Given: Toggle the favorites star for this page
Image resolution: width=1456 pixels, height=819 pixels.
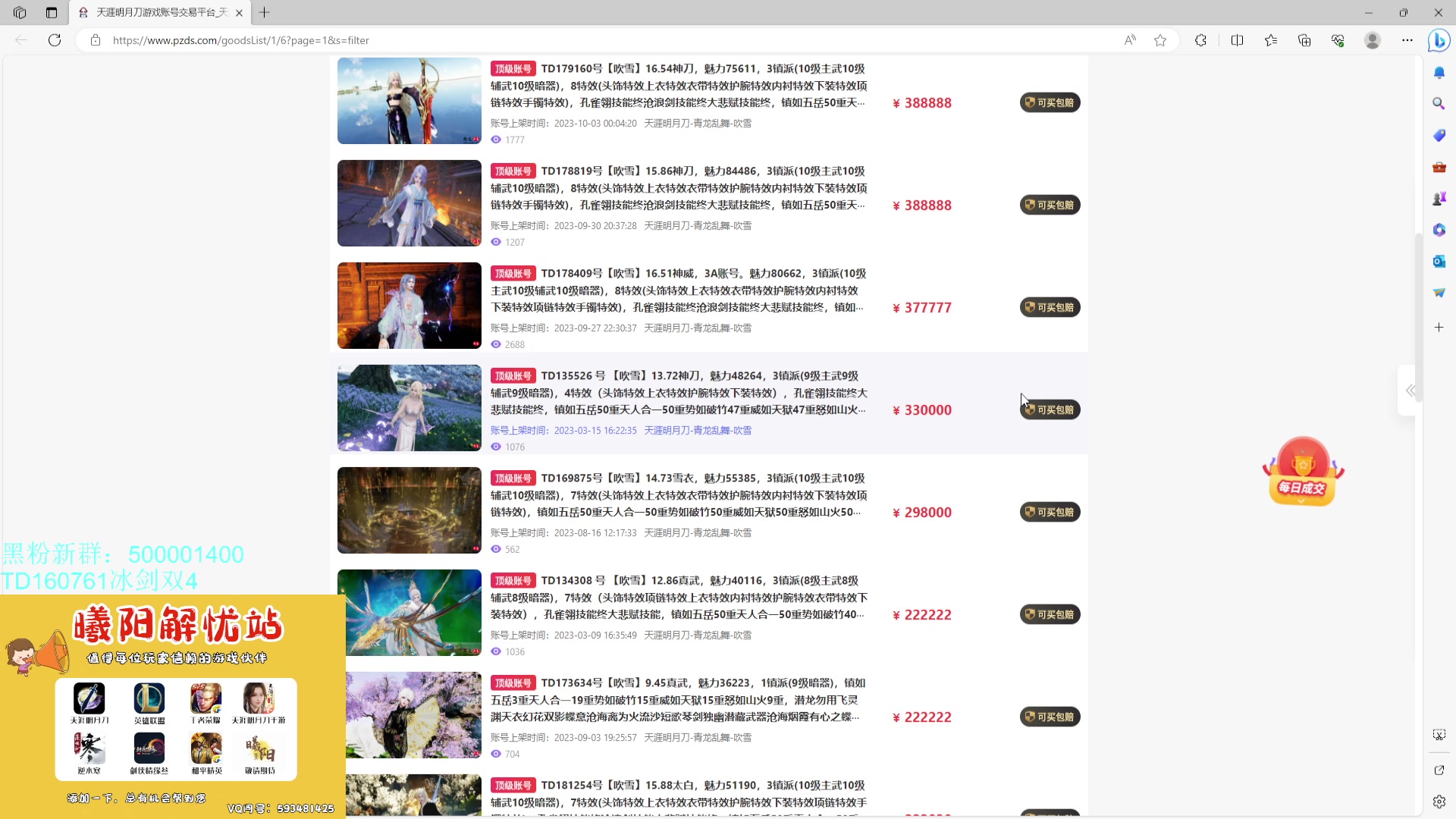Looking at the screenshot, I should click(1160, 40).
